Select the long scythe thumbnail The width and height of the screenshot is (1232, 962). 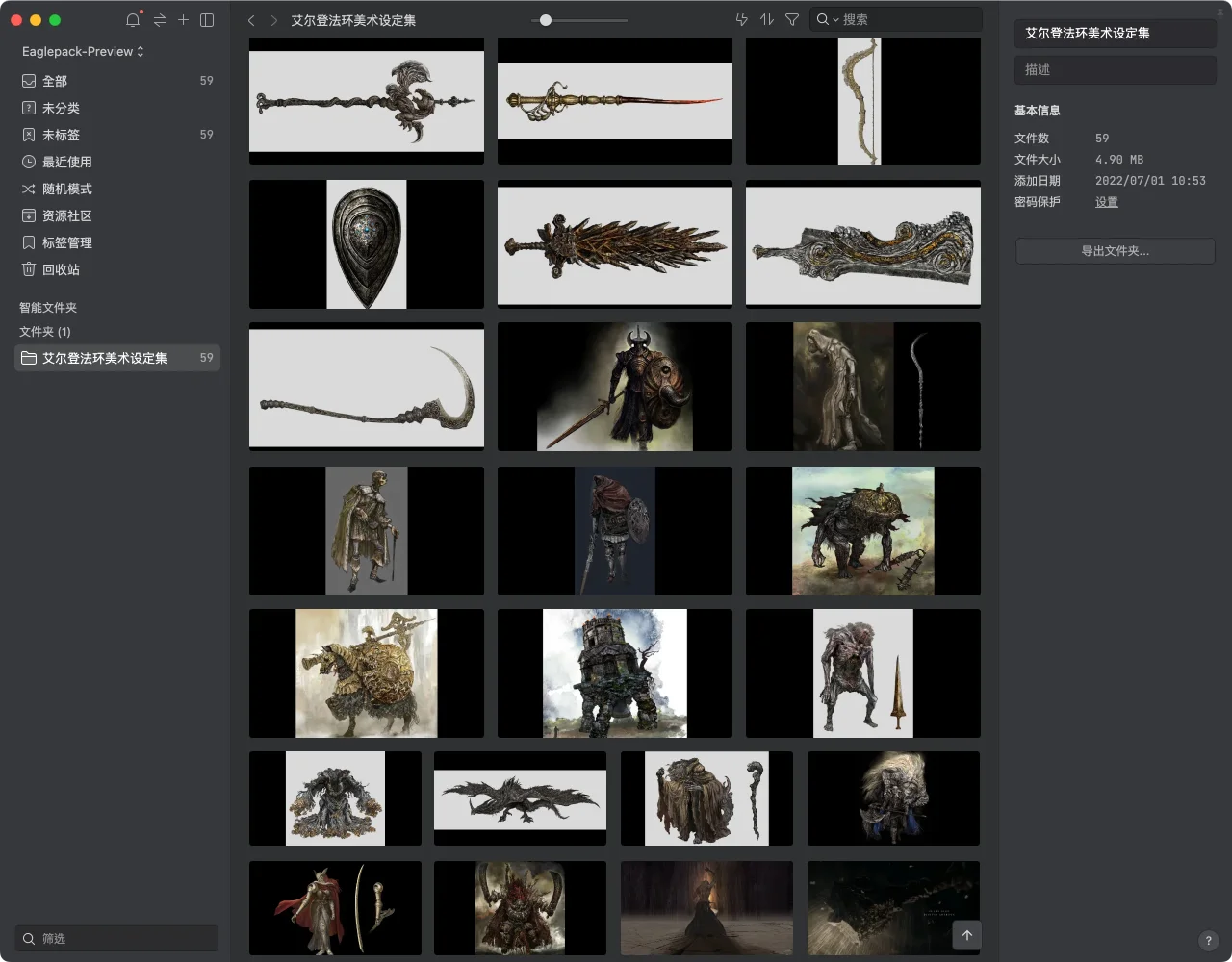pyautogui.click(x=367, y=387)
